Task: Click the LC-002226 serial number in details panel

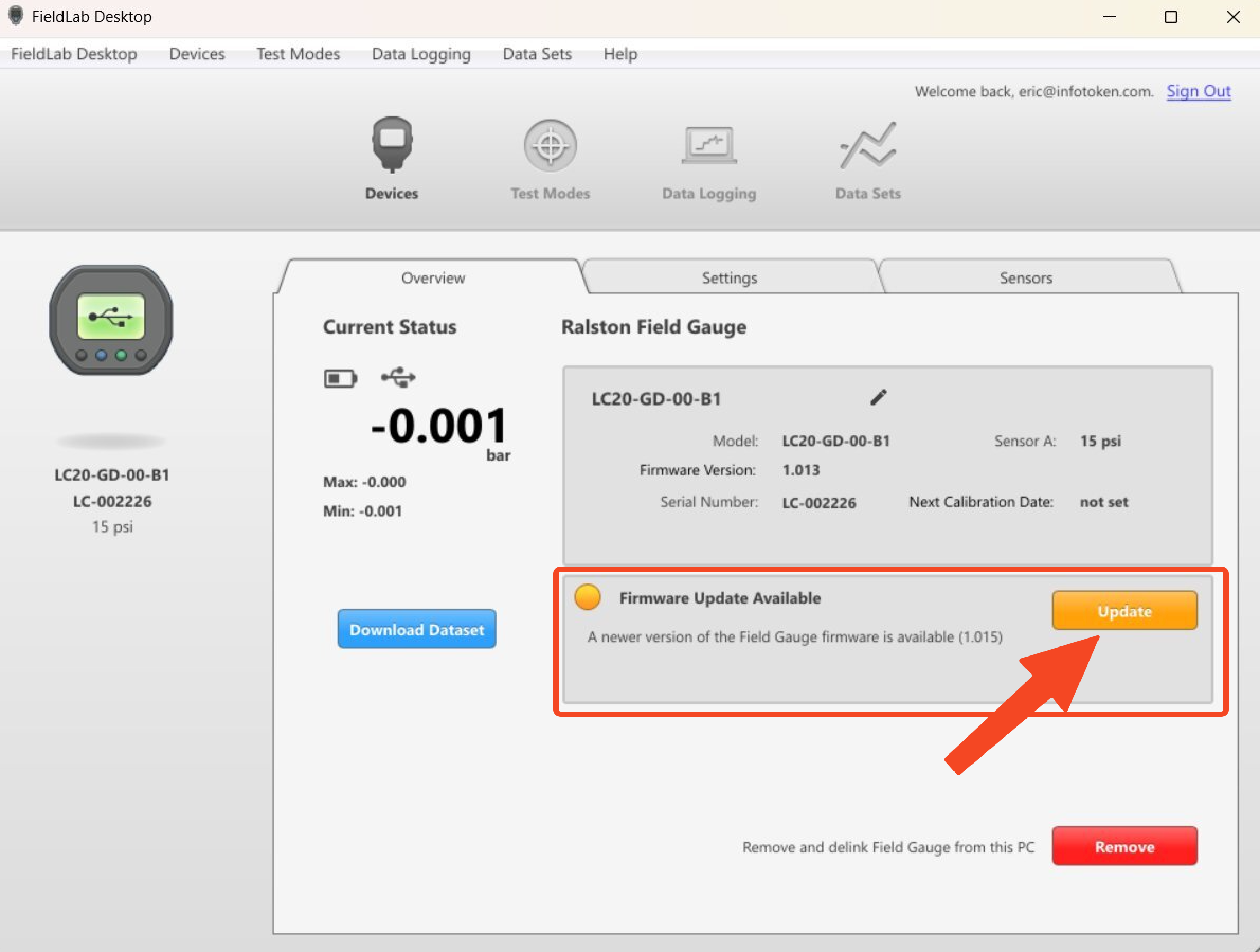Action: [818, 502]
